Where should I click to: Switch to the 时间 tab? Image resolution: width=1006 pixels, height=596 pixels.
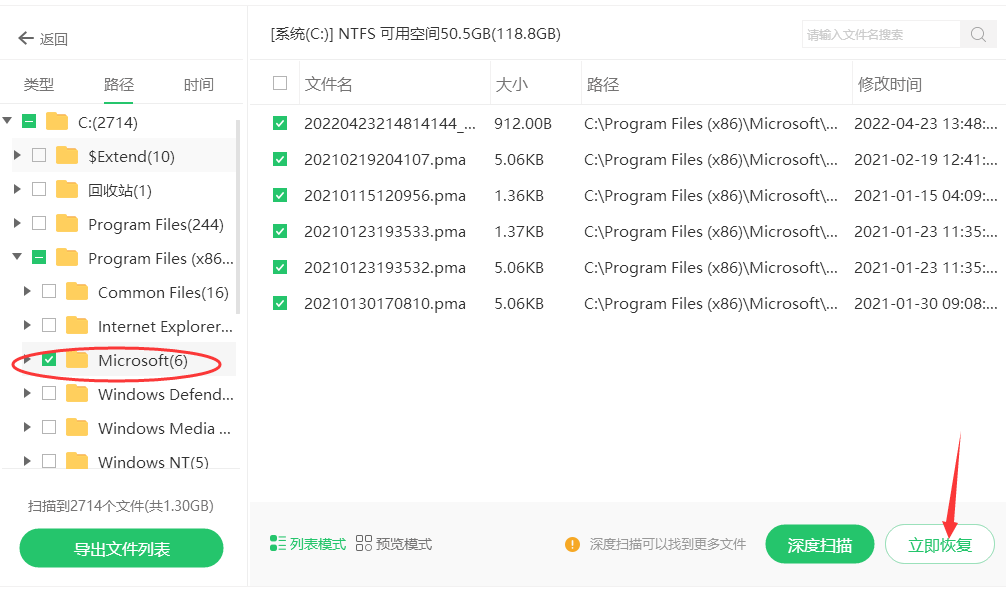click(x=198, y=85)
